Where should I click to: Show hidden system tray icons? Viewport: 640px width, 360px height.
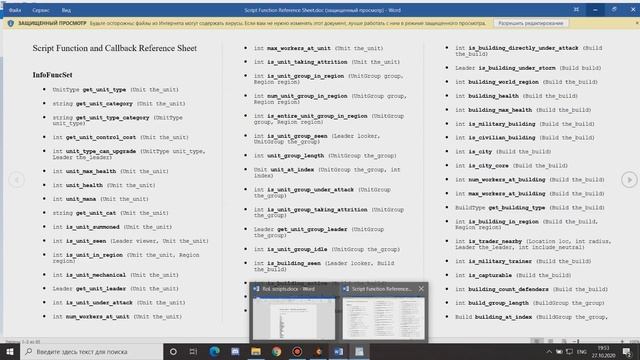click(x=549, y=351)
